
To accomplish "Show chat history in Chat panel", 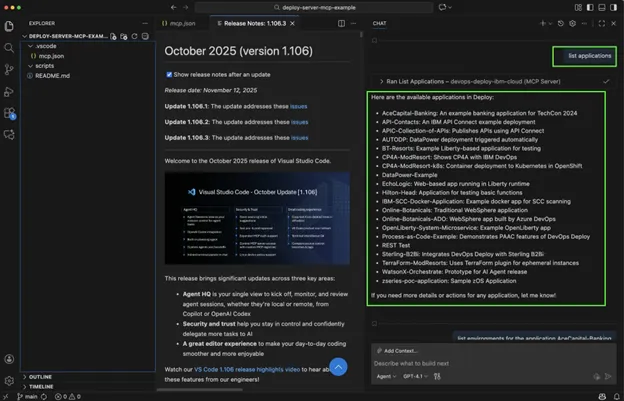I will (x=561, y=23).
